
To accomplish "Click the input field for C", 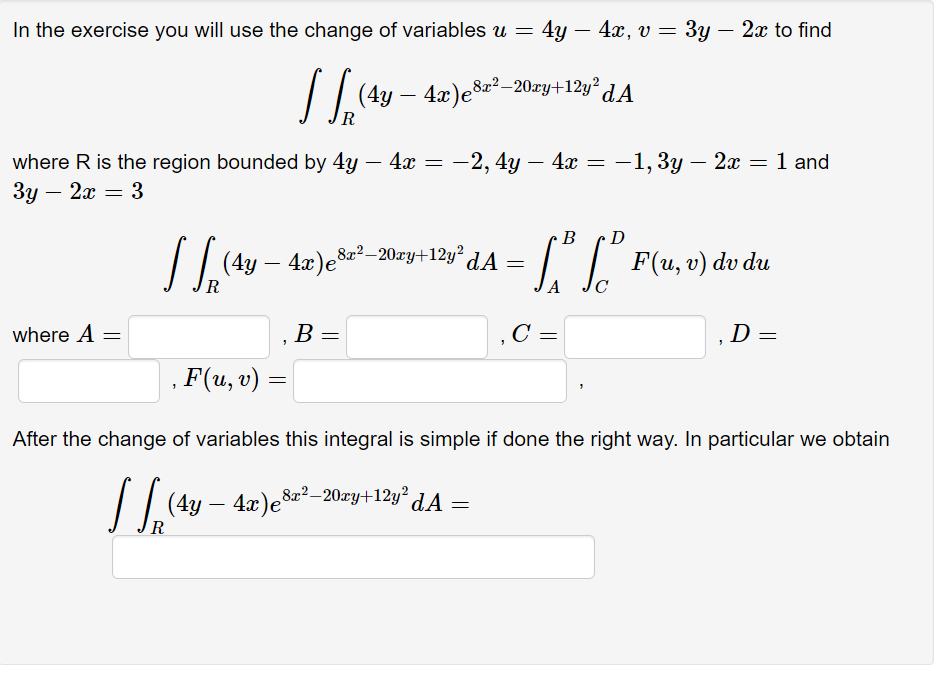I will click(x=635, y=337).
